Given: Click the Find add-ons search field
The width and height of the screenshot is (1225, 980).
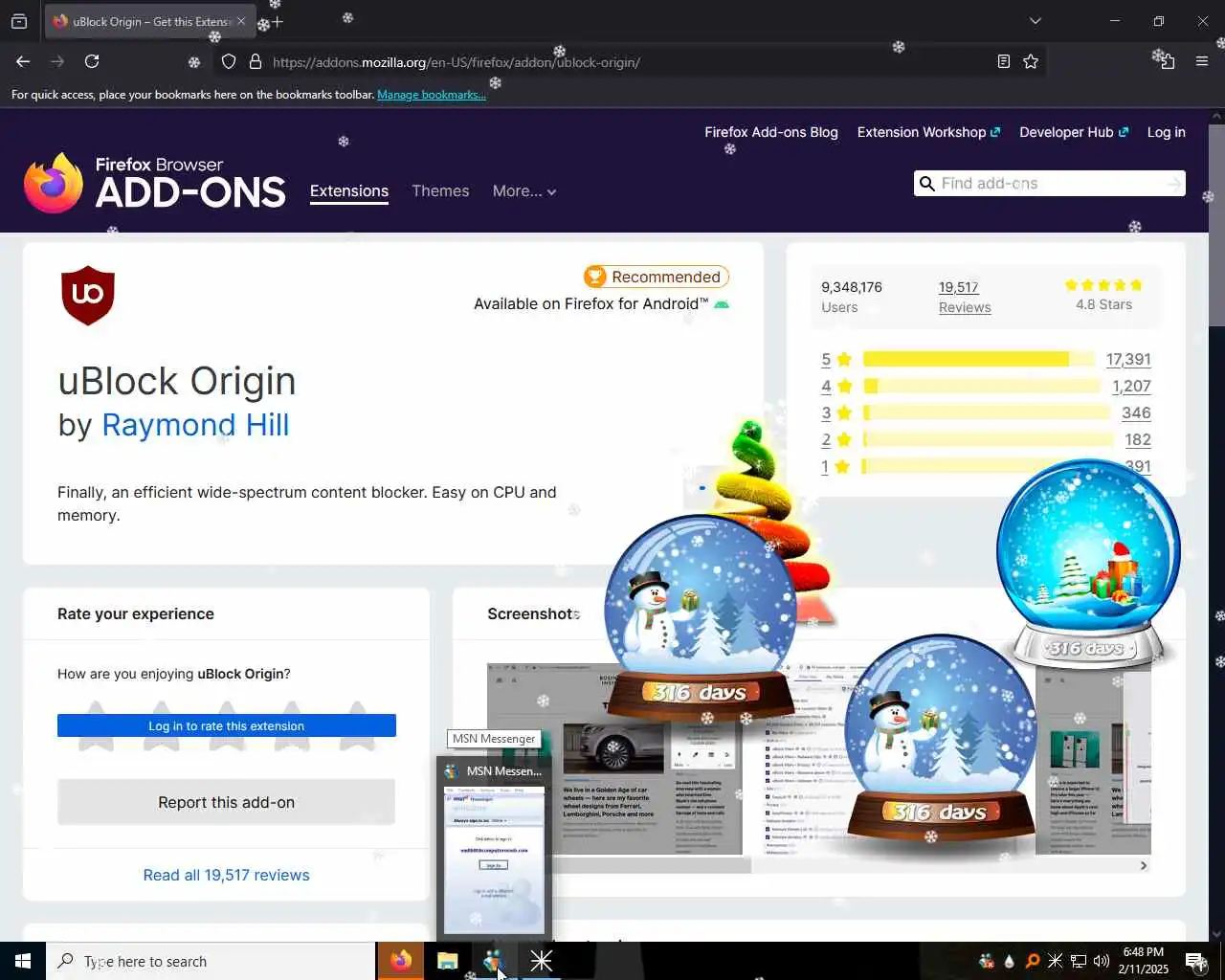Looking at the screenshot, I should (1049, 184).
